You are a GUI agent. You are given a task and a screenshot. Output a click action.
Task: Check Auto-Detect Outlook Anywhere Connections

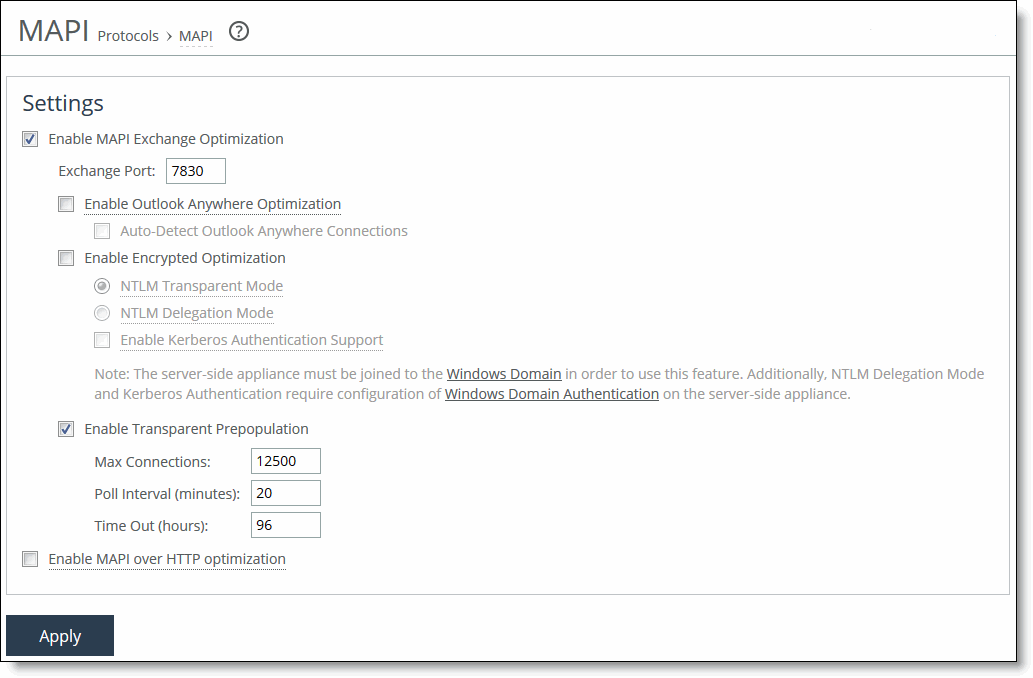(x=101, y=231)
